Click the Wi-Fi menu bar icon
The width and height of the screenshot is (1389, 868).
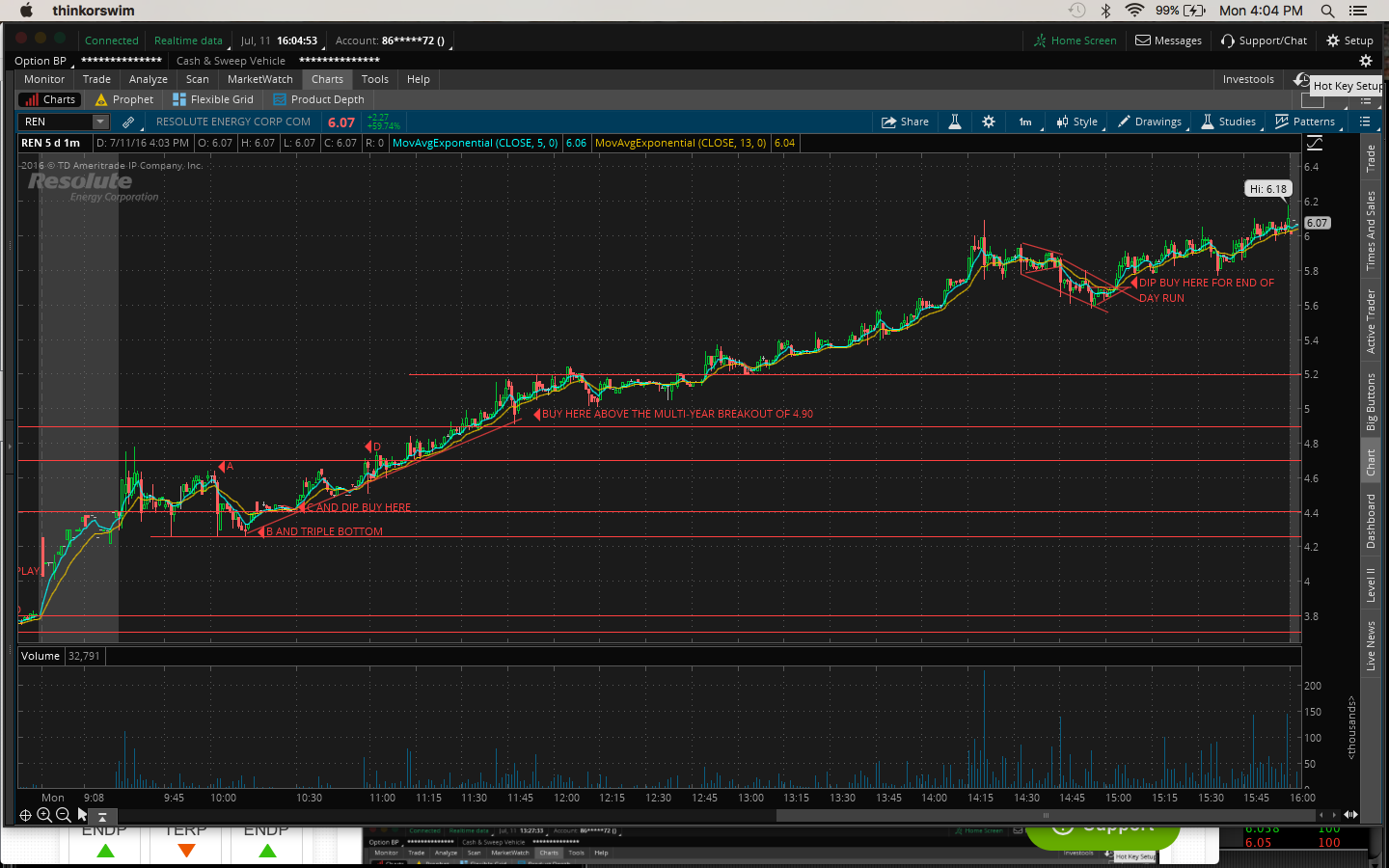click(1134, 11)
